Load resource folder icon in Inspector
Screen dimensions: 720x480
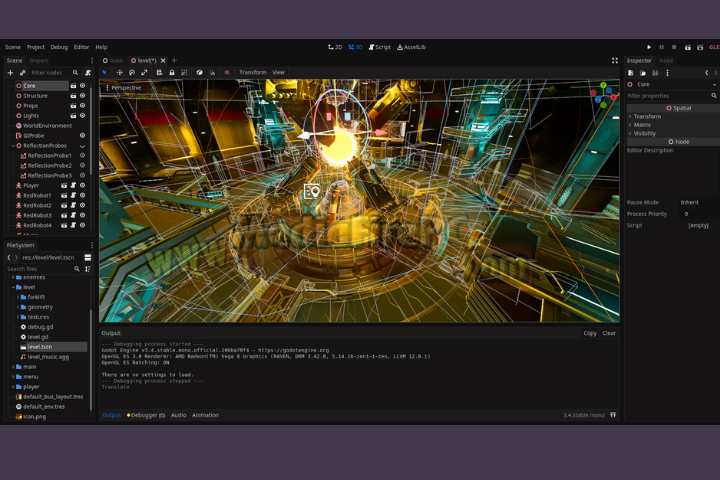(643, 73)
